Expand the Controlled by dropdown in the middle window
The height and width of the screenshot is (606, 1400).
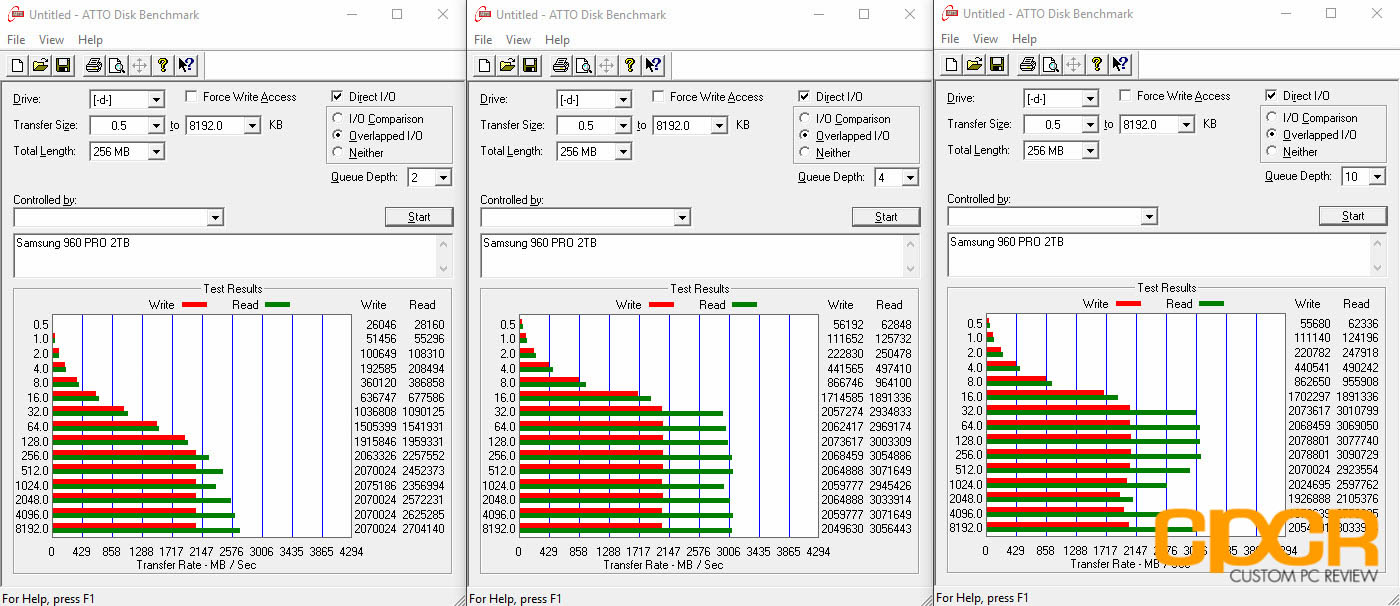[x=683, y=217]
